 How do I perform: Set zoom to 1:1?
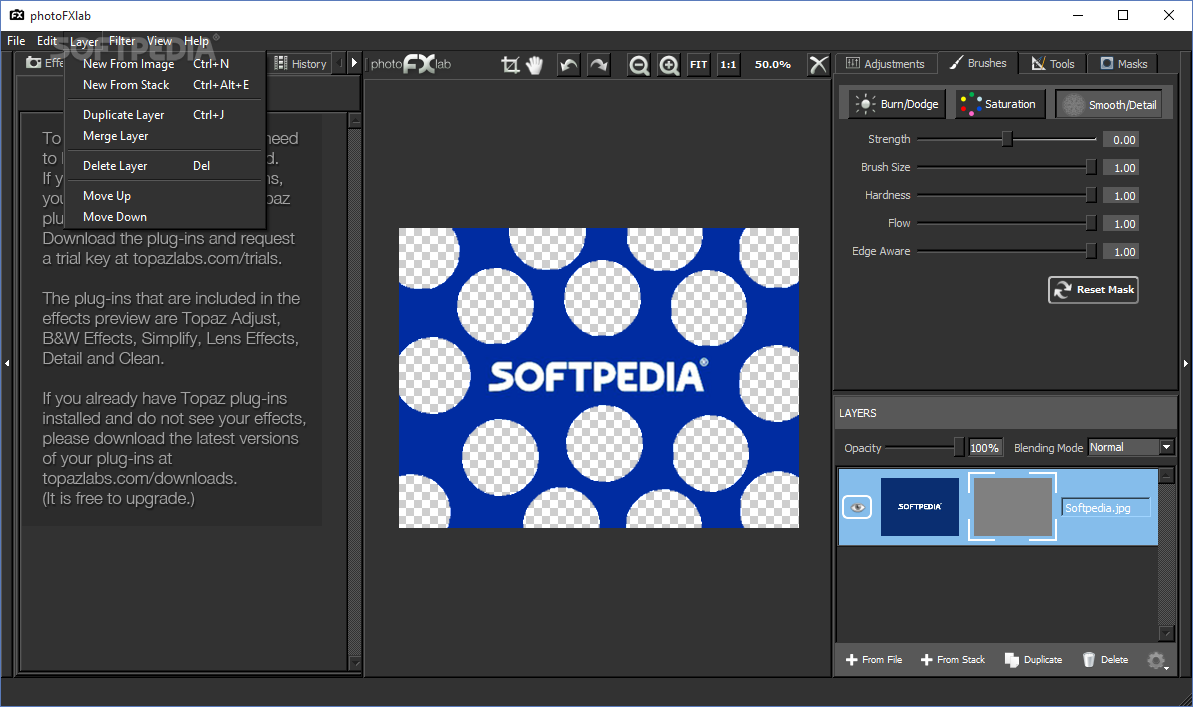coord(728,65)
